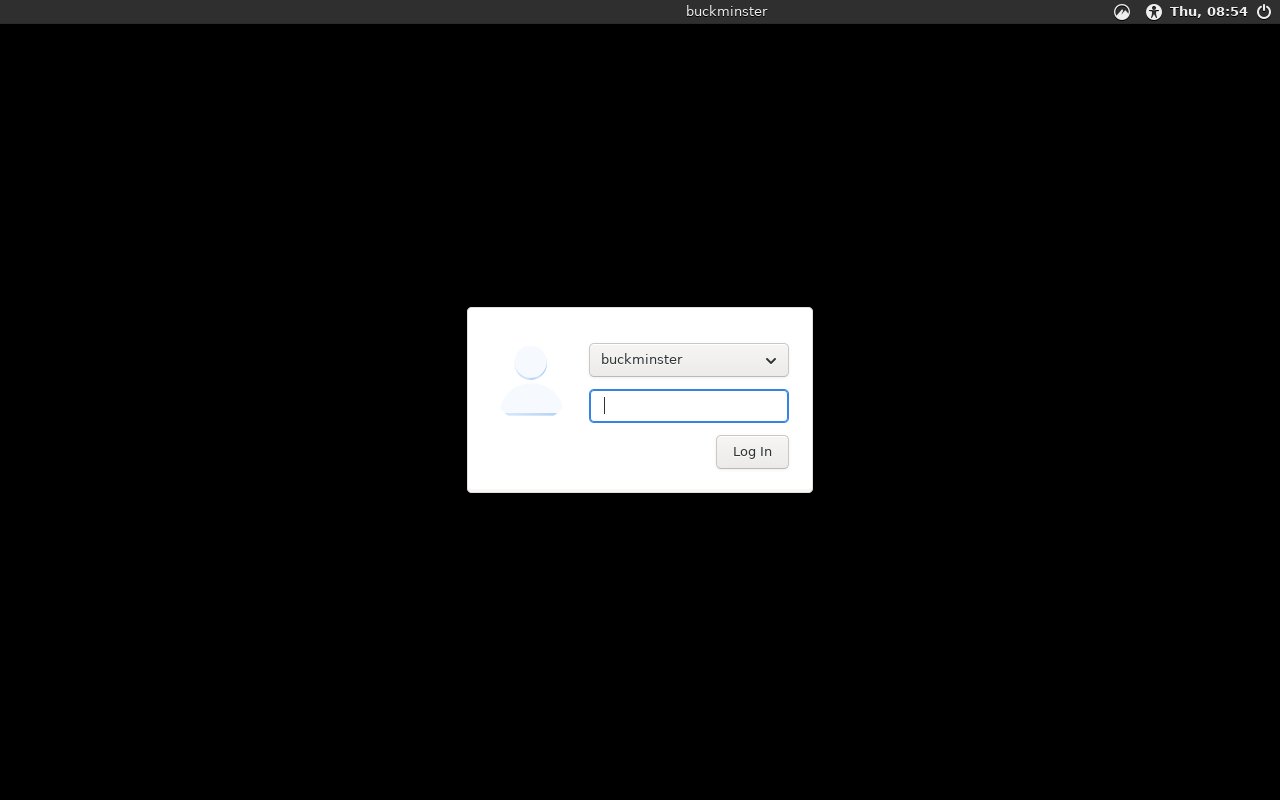Click inside the empty password box
This screenshot has height=800, width=1280.
(x=700, y=406)
